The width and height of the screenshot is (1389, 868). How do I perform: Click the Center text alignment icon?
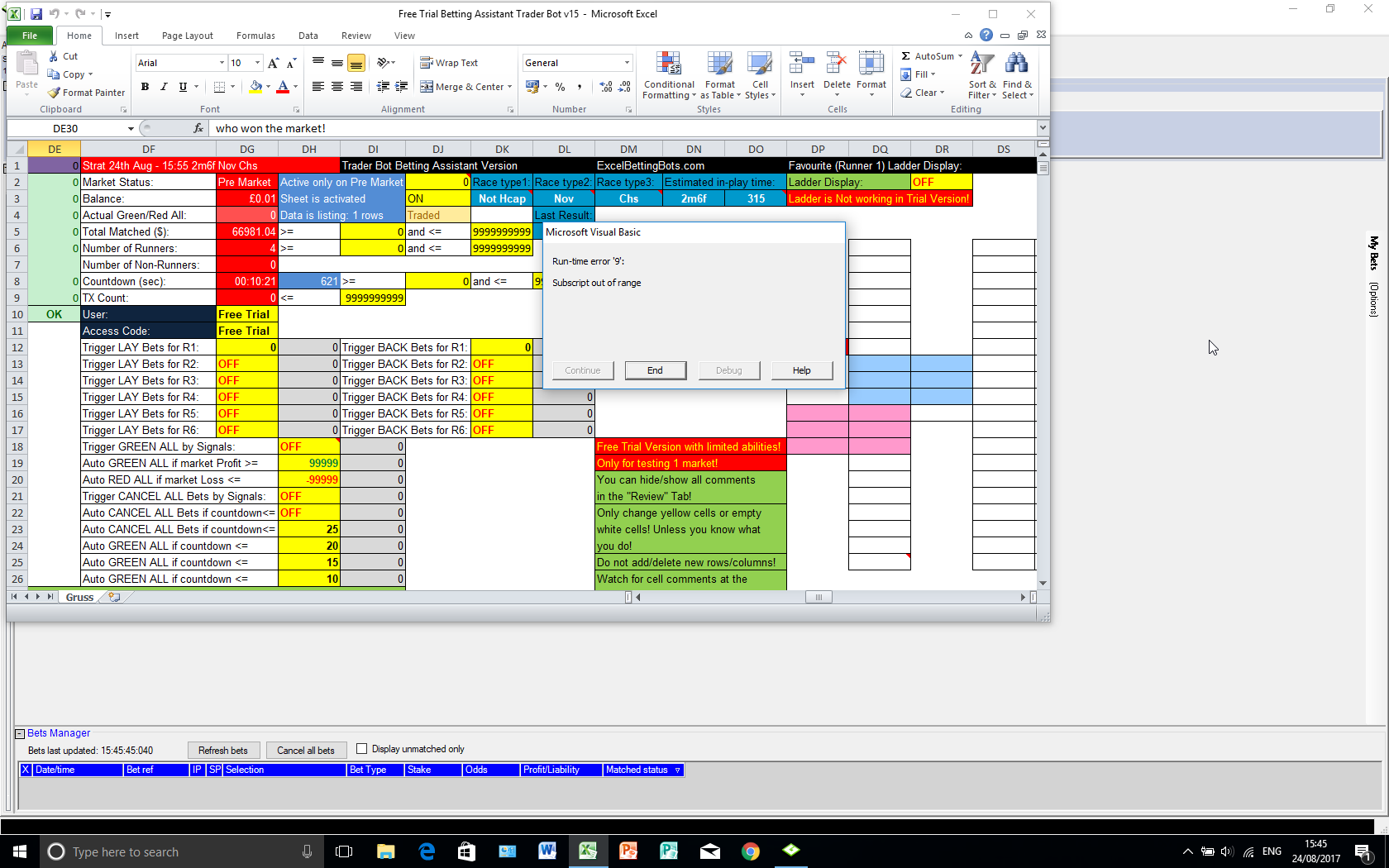point(337,87)
